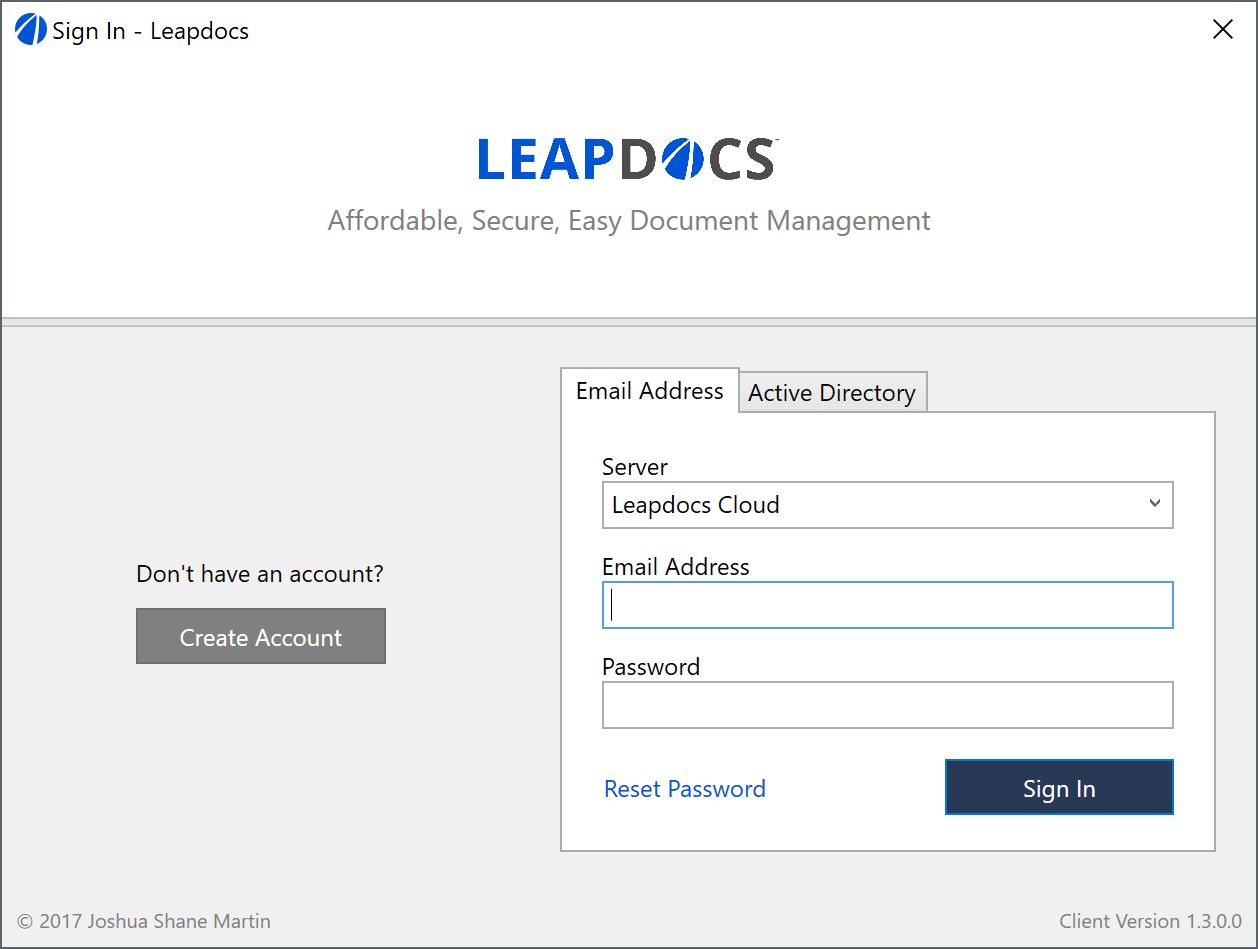The image size is (1258, 949).
Task: Expand the Server combo box chevron arrow
Action: [1155, 504]
